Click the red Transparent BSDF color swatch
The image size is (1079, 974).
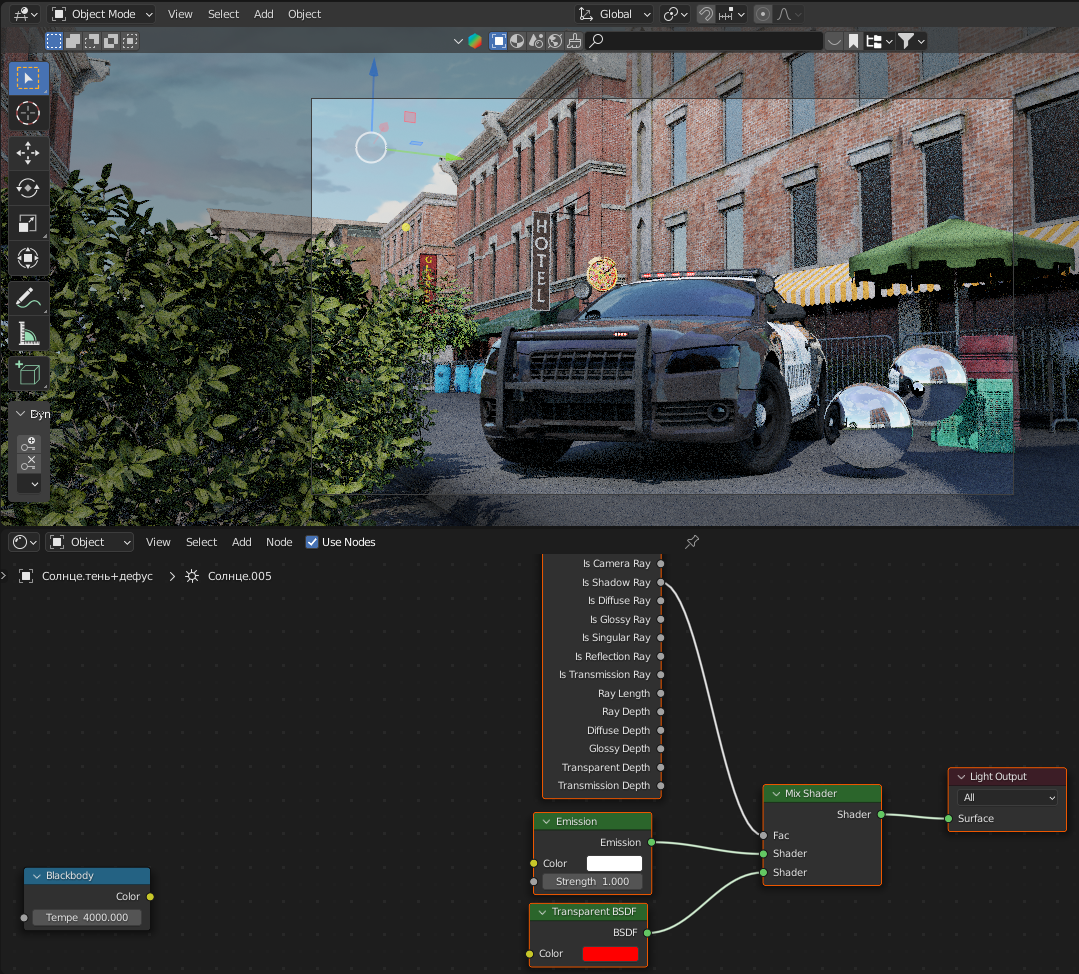click(610, 954)
